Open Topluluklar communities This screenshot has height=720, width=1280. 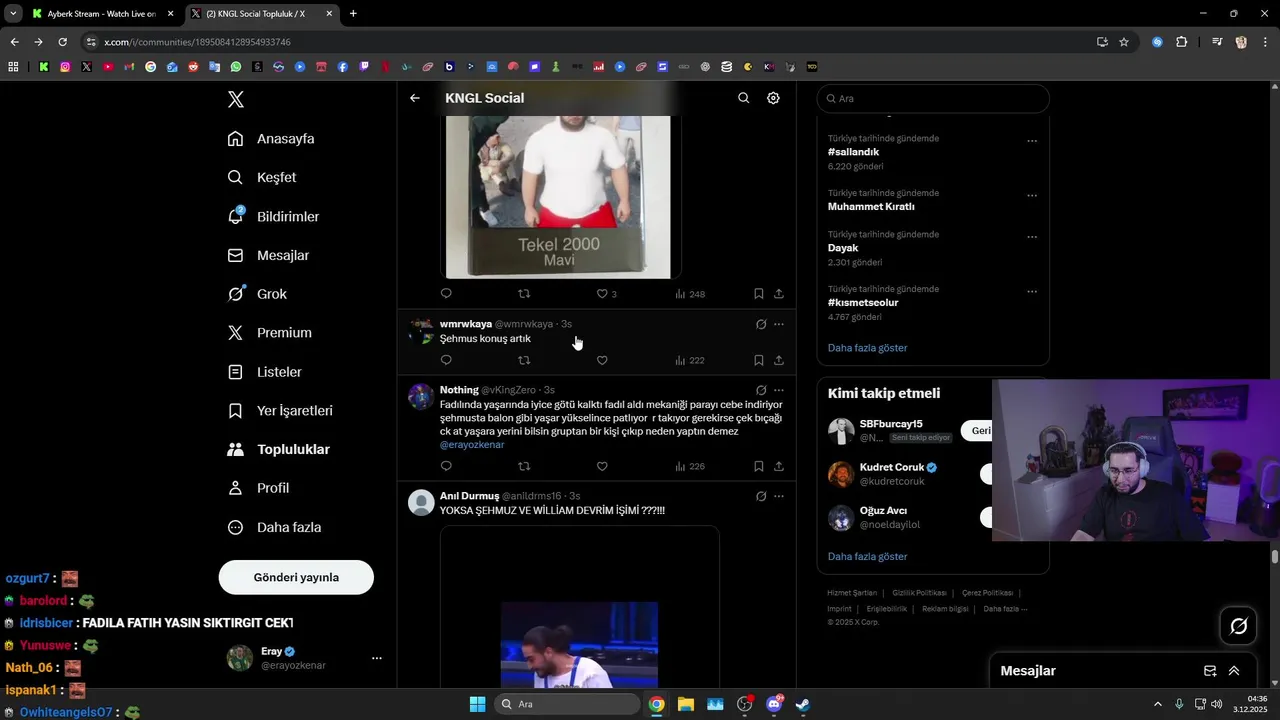click(278, 449)
